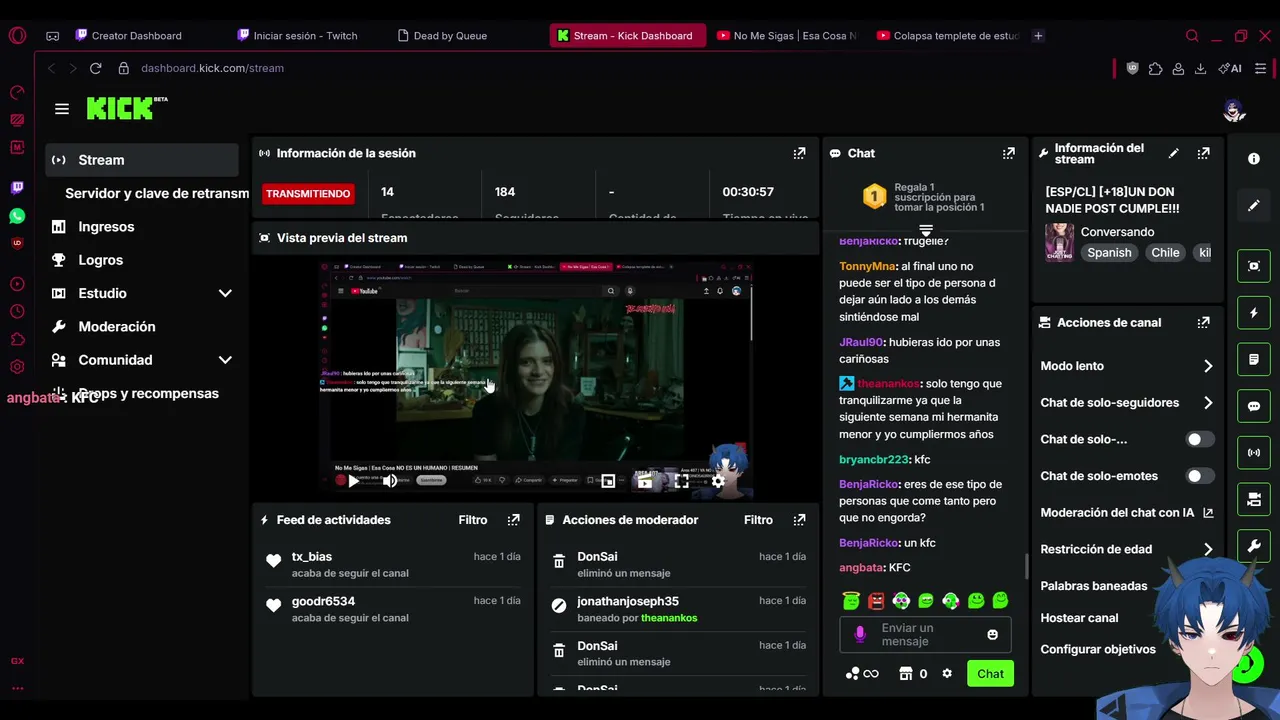This screenshot has height=720, width=1280.
Task: Pop out the Información del stream panel
Action: pos(1203,153)
